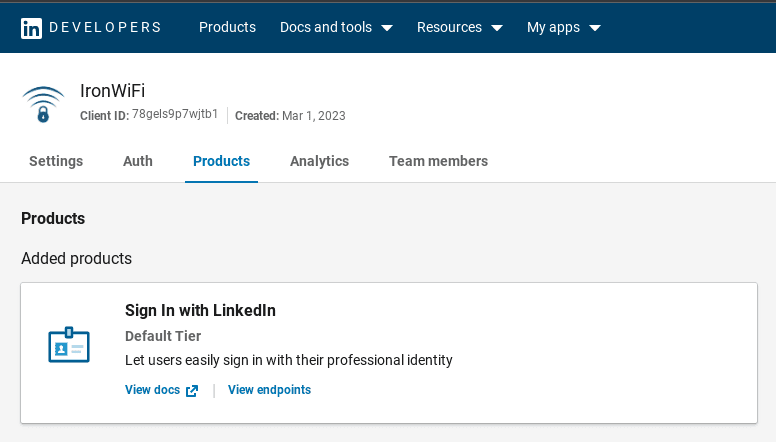Click the Created date Mar 1, 2023
This screenshot has width=776, height=442.
point(314,116)
